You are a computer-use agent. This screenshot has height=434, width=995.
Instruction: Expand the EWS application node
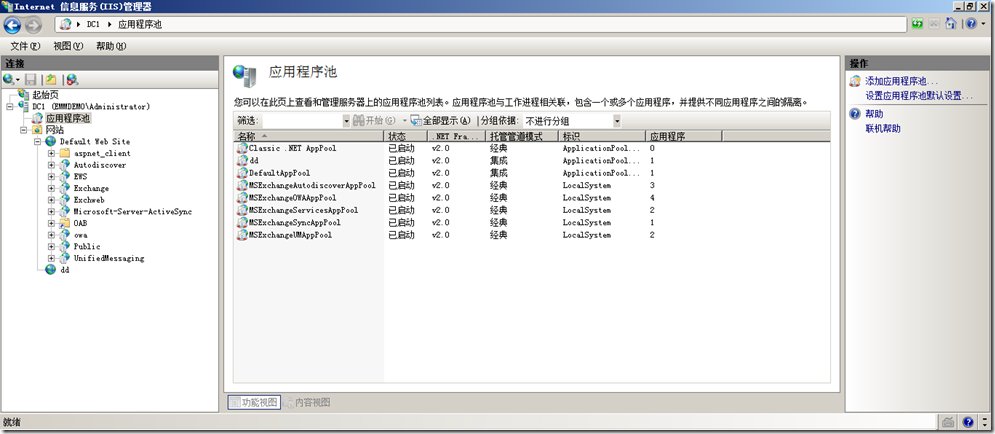point(51,176)
